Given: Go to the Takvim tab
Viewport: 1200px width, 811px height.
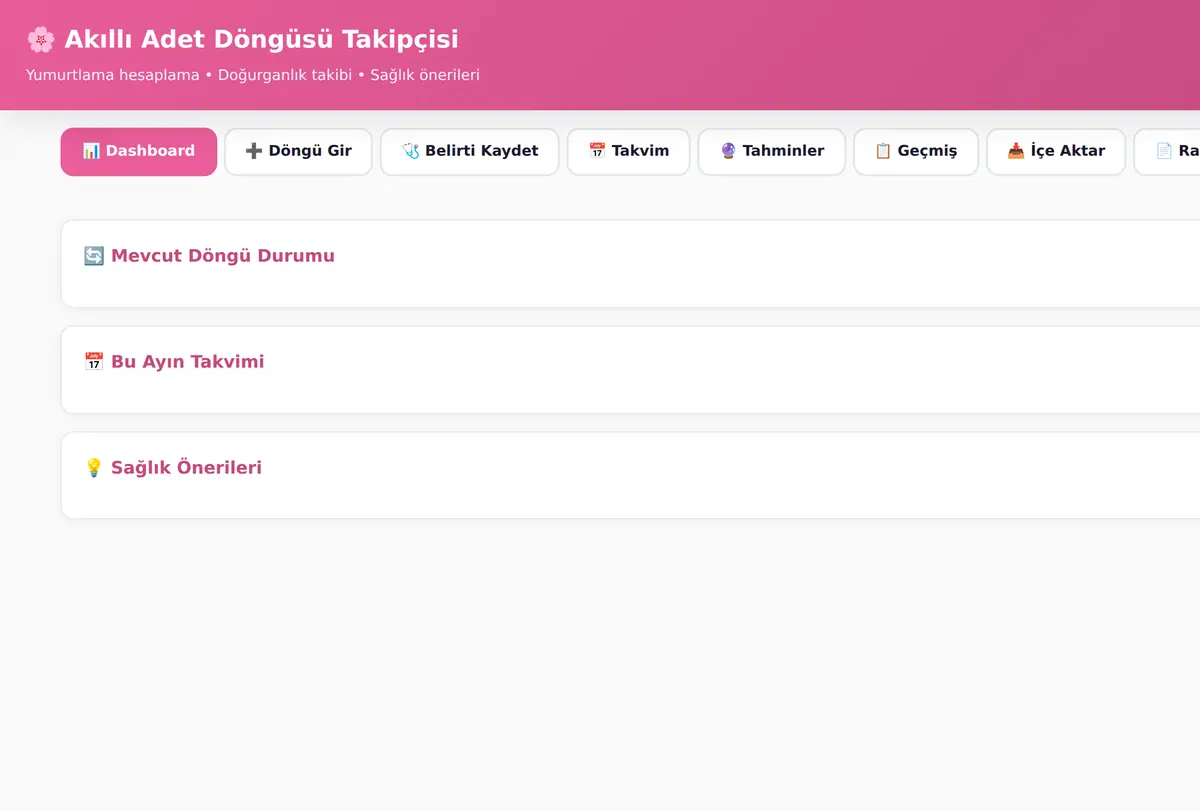Looking at the screenshot, I should click(x=629, y=152).
